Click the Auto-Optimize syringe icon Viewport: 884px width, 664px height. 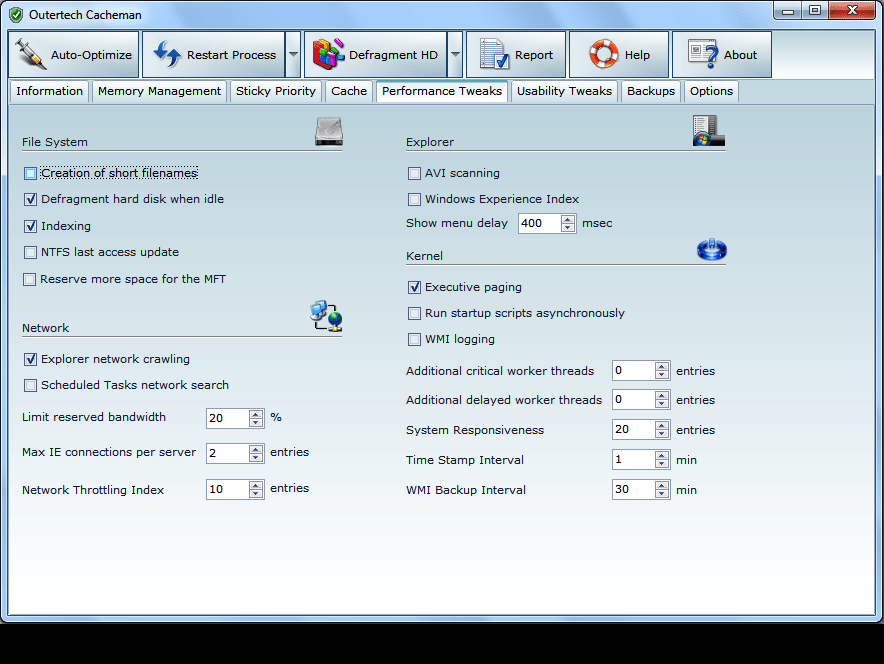coord(30,55)
